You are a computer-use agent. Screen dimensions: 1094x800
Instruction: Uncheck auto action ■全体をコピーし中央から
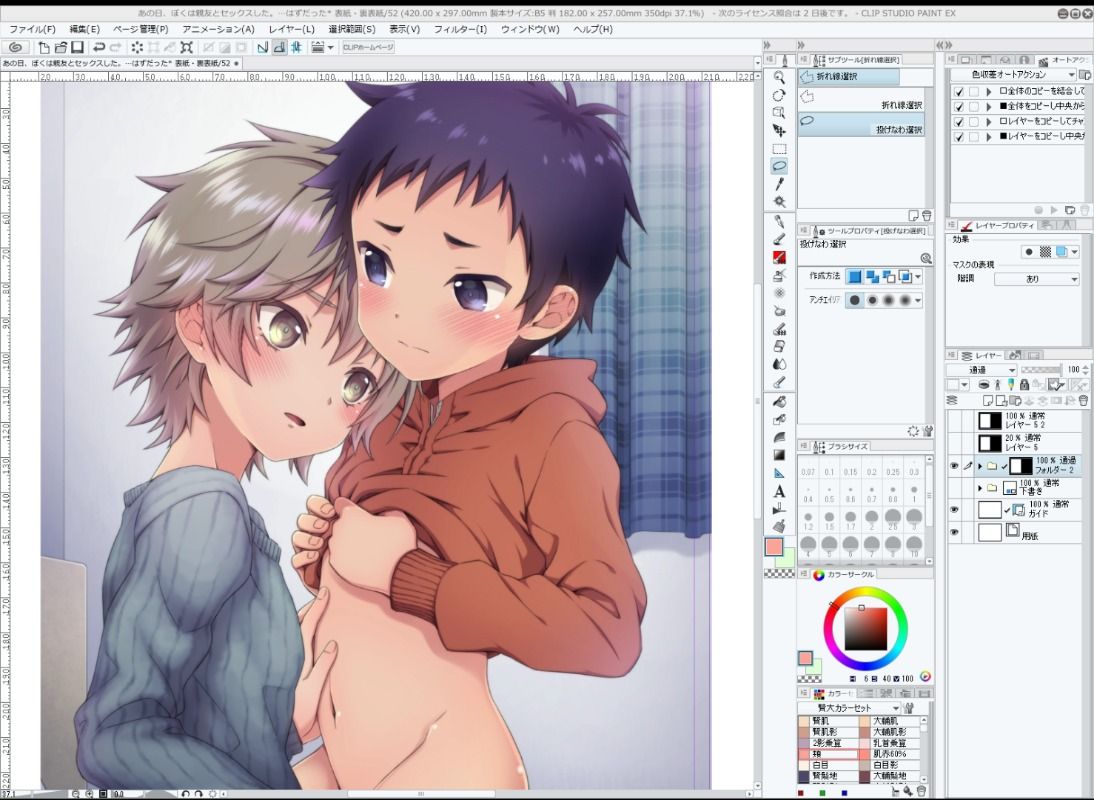959,107
